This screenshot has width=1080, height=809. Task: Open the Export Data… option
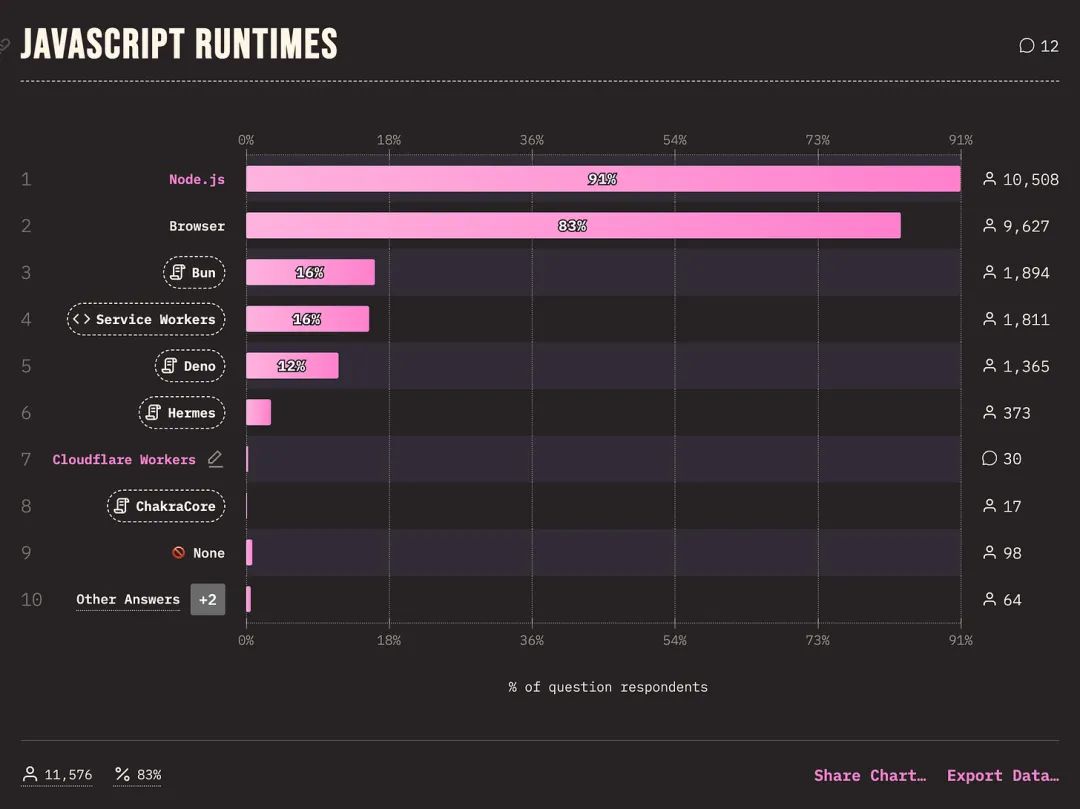pos(1003,775)
